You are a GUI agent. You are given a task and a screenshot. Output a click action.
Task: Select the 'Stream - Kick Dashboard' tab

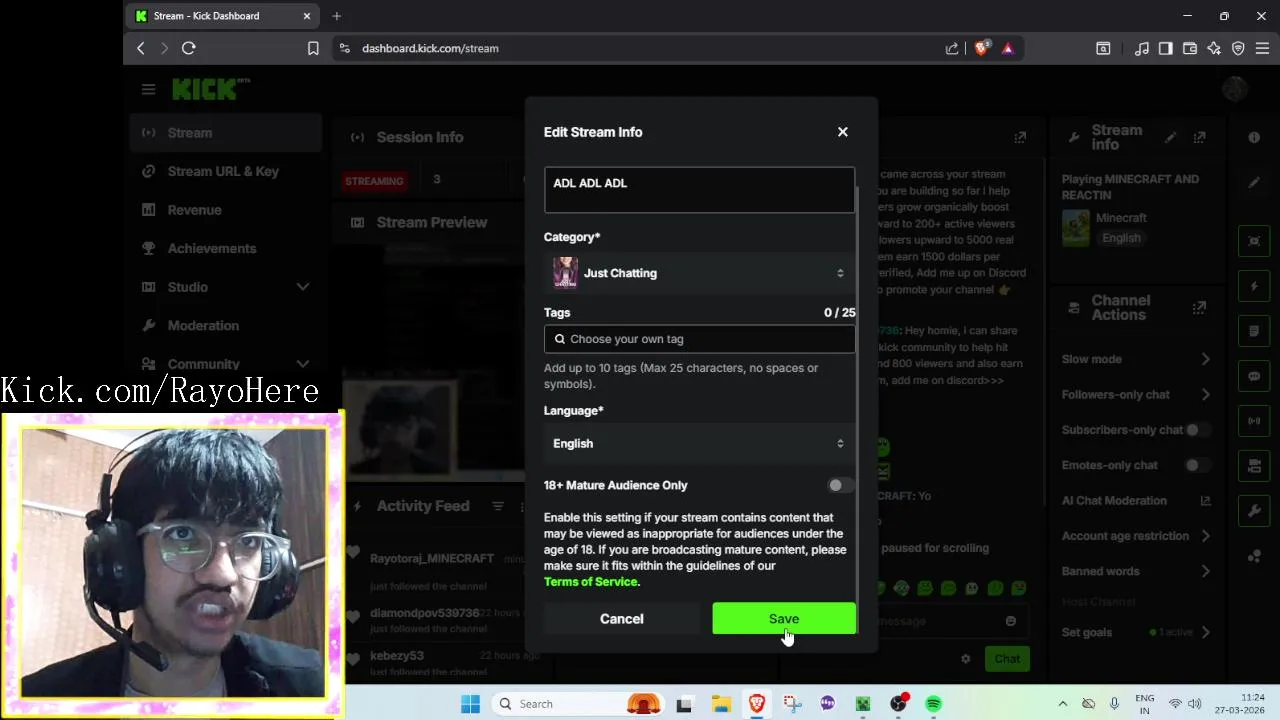(224, 16)
